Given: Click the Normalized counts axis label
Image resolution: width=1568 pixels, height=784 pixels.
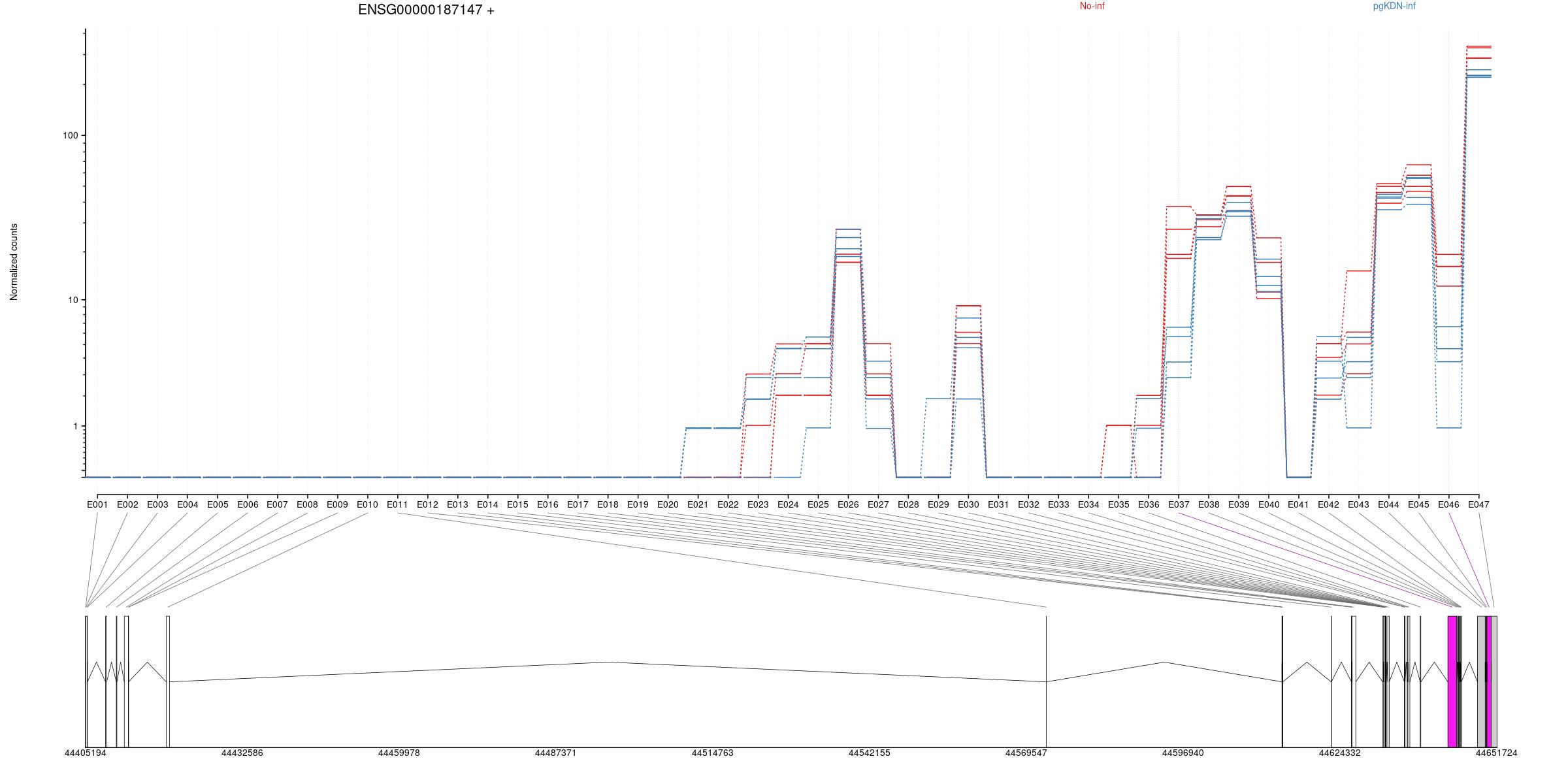Looking at the screenshot, I should click(14, 262).
